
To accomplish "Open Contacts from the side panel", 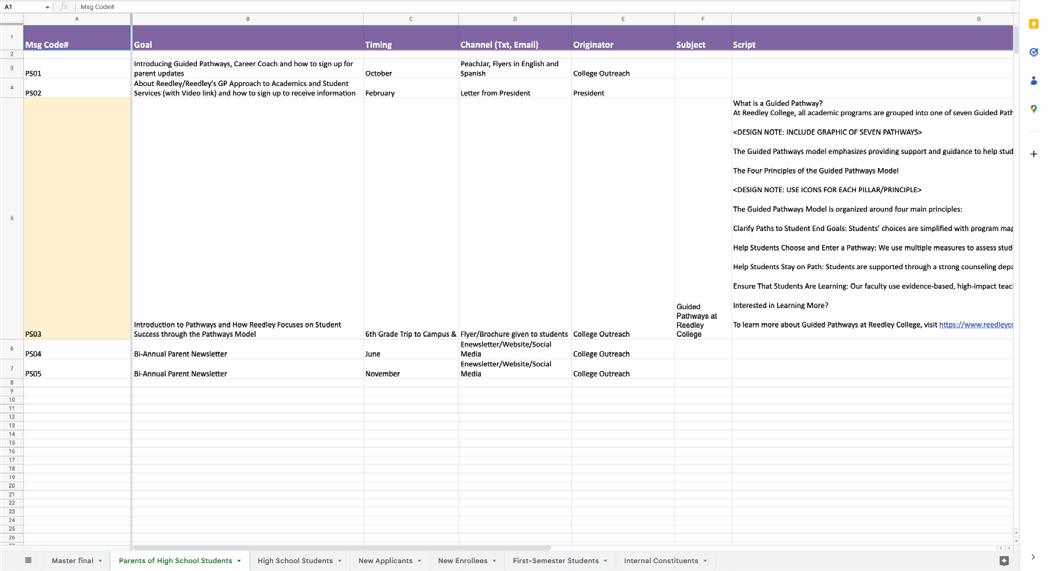I will [1033, 80].
